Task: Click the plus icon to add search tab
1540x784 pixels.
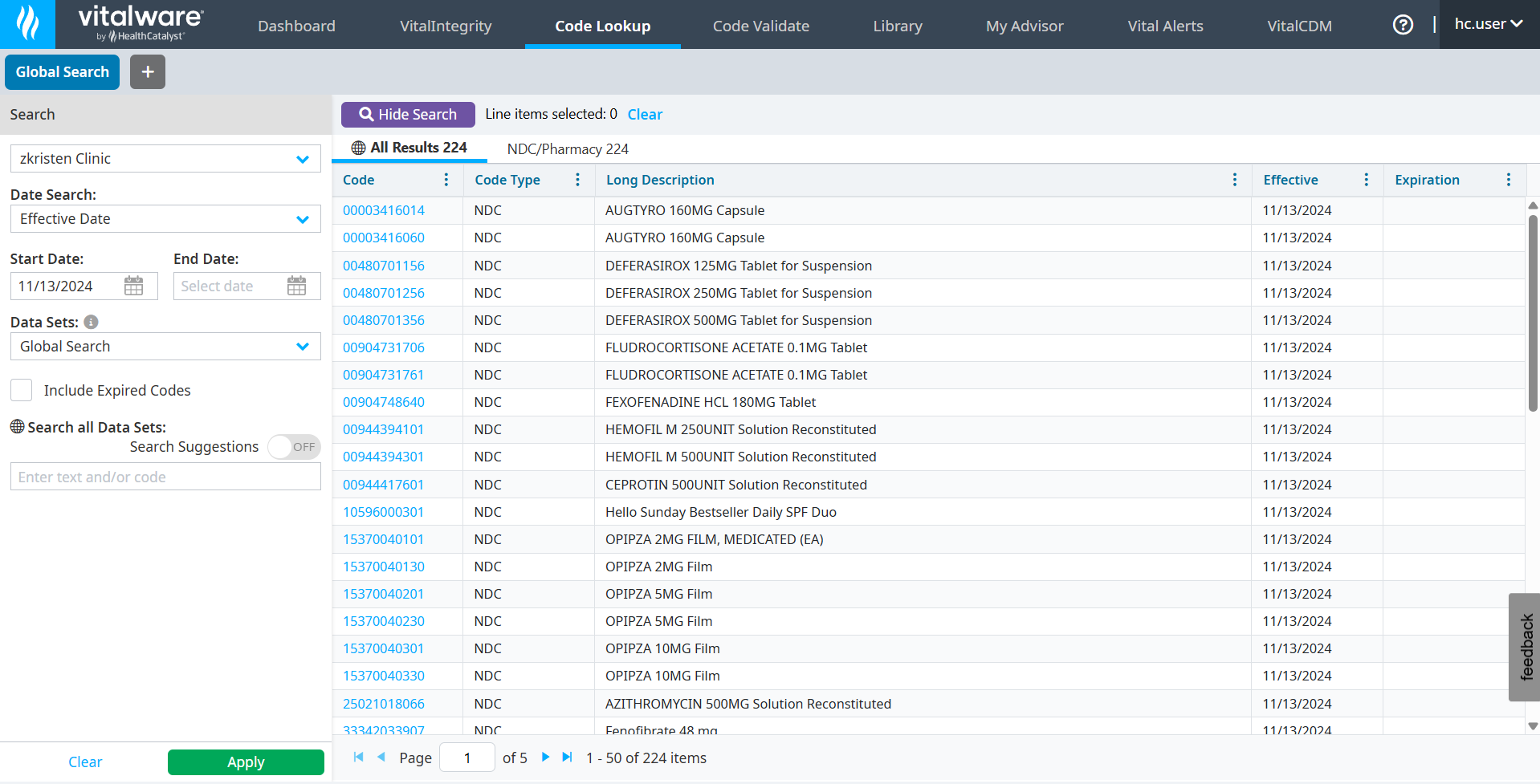Action: click(148, 72)
